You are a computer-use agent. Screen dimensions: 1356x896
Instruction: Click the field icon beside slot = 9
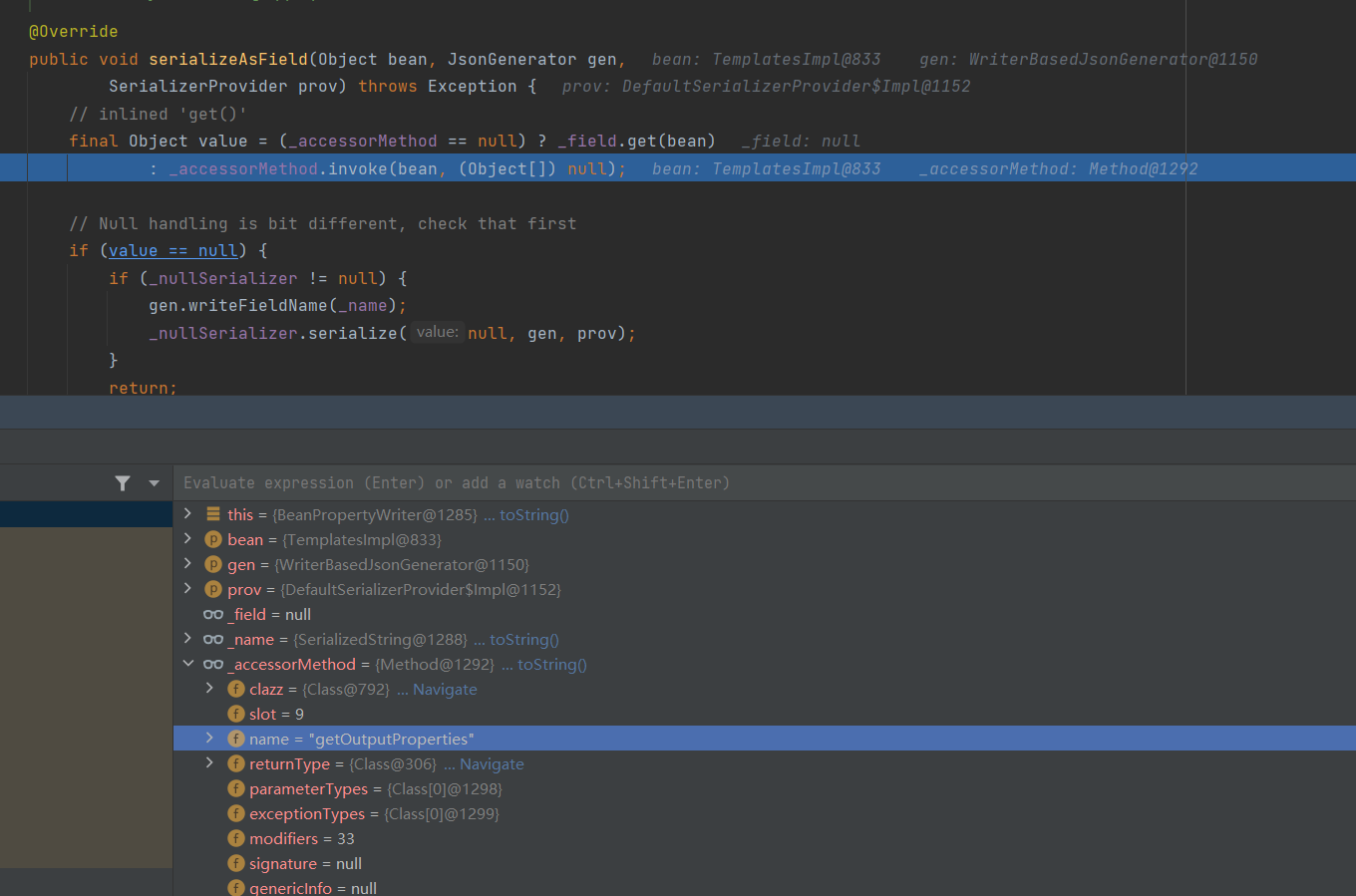click(236, 714)
